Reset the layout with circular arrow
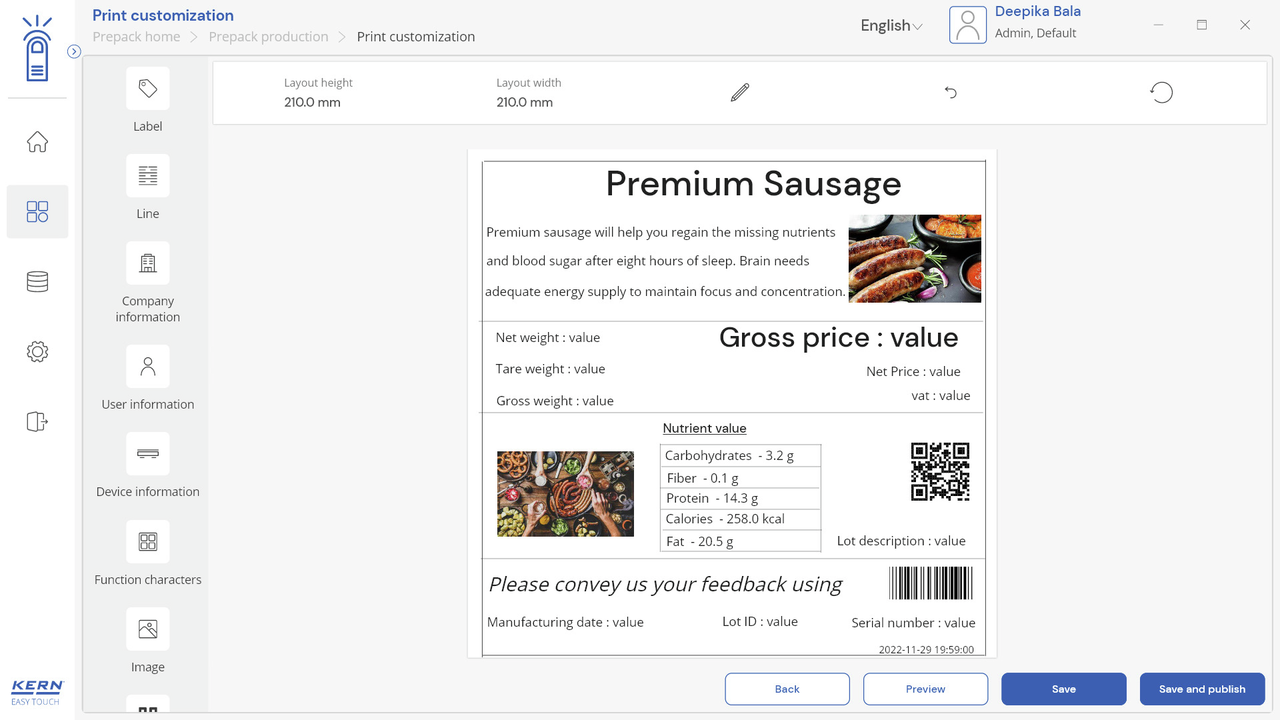 (x=1161, y=93)
